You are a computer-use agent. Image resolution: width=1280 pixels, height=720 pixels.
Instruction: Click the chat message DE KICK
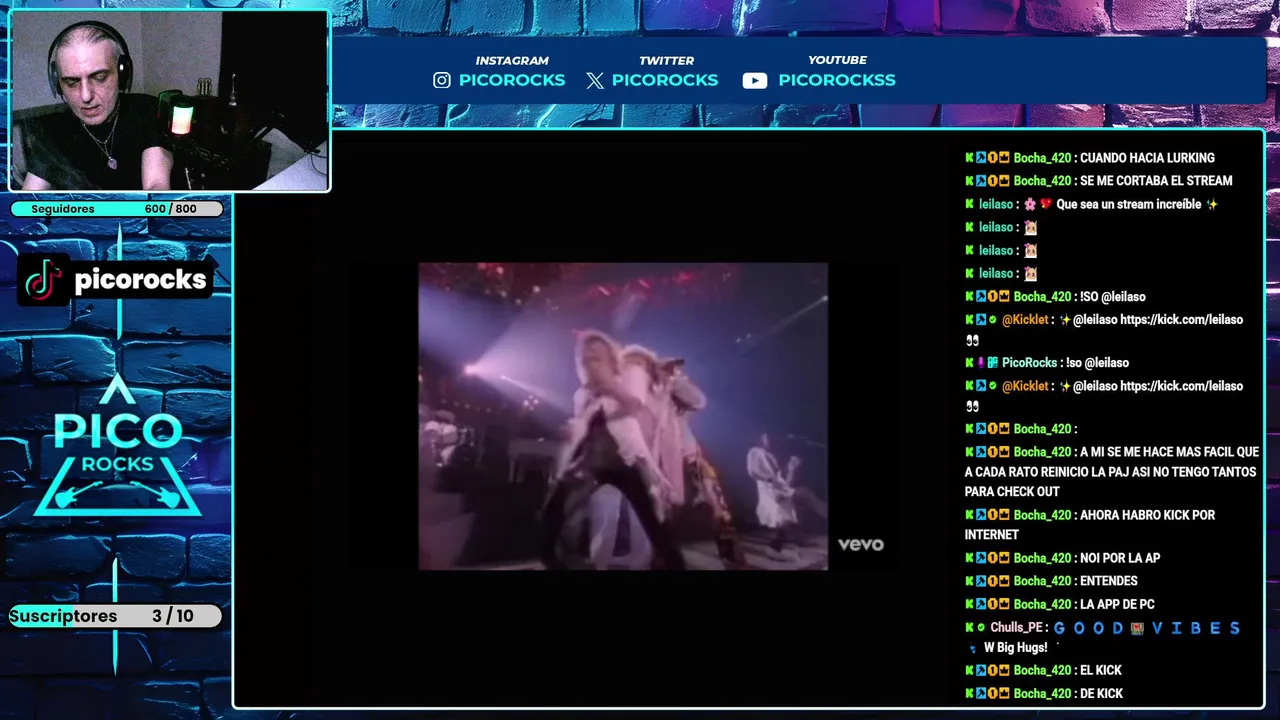tap(1101, 693)
